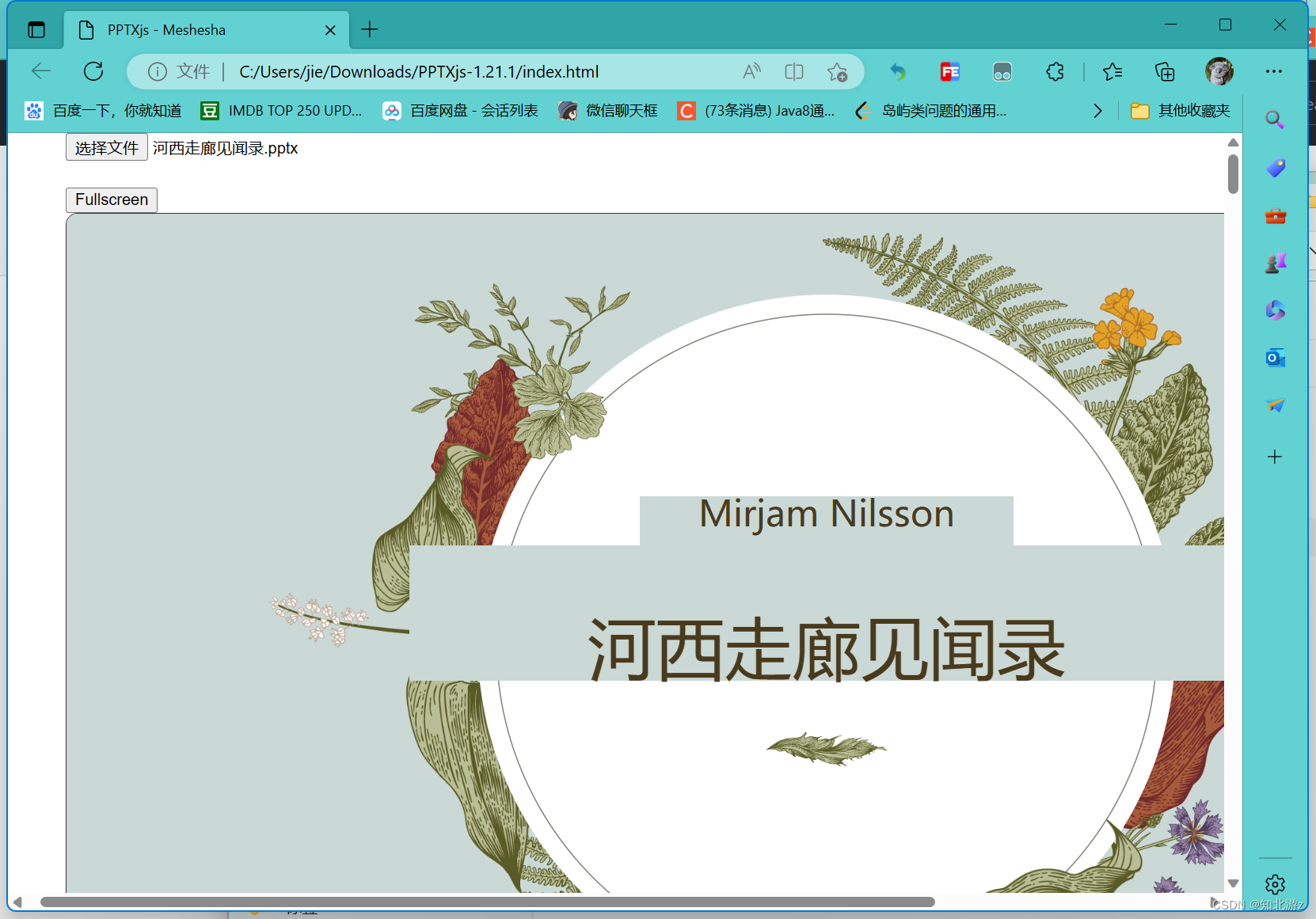Open the red FE extension
1316x919 pixels.
[x=950, y=72]
